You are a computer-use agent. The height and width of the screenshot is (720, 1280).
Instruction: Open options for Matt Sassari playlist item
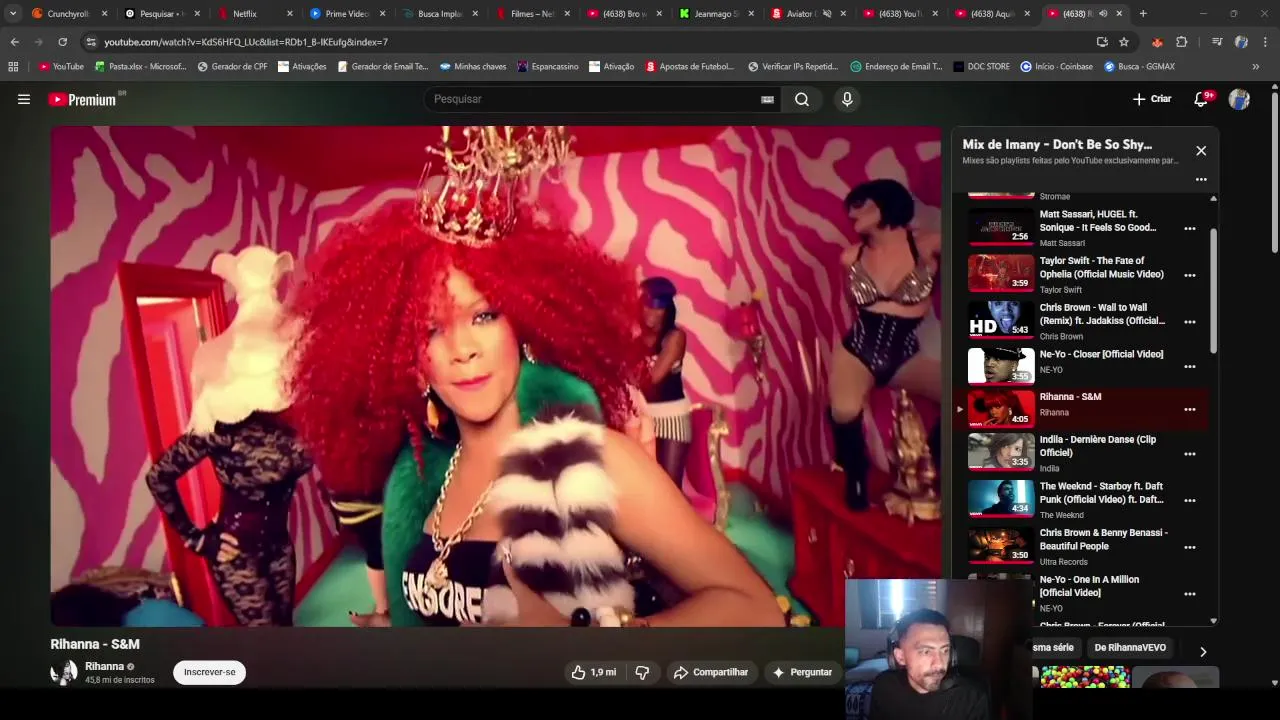tap(1190, 228)
